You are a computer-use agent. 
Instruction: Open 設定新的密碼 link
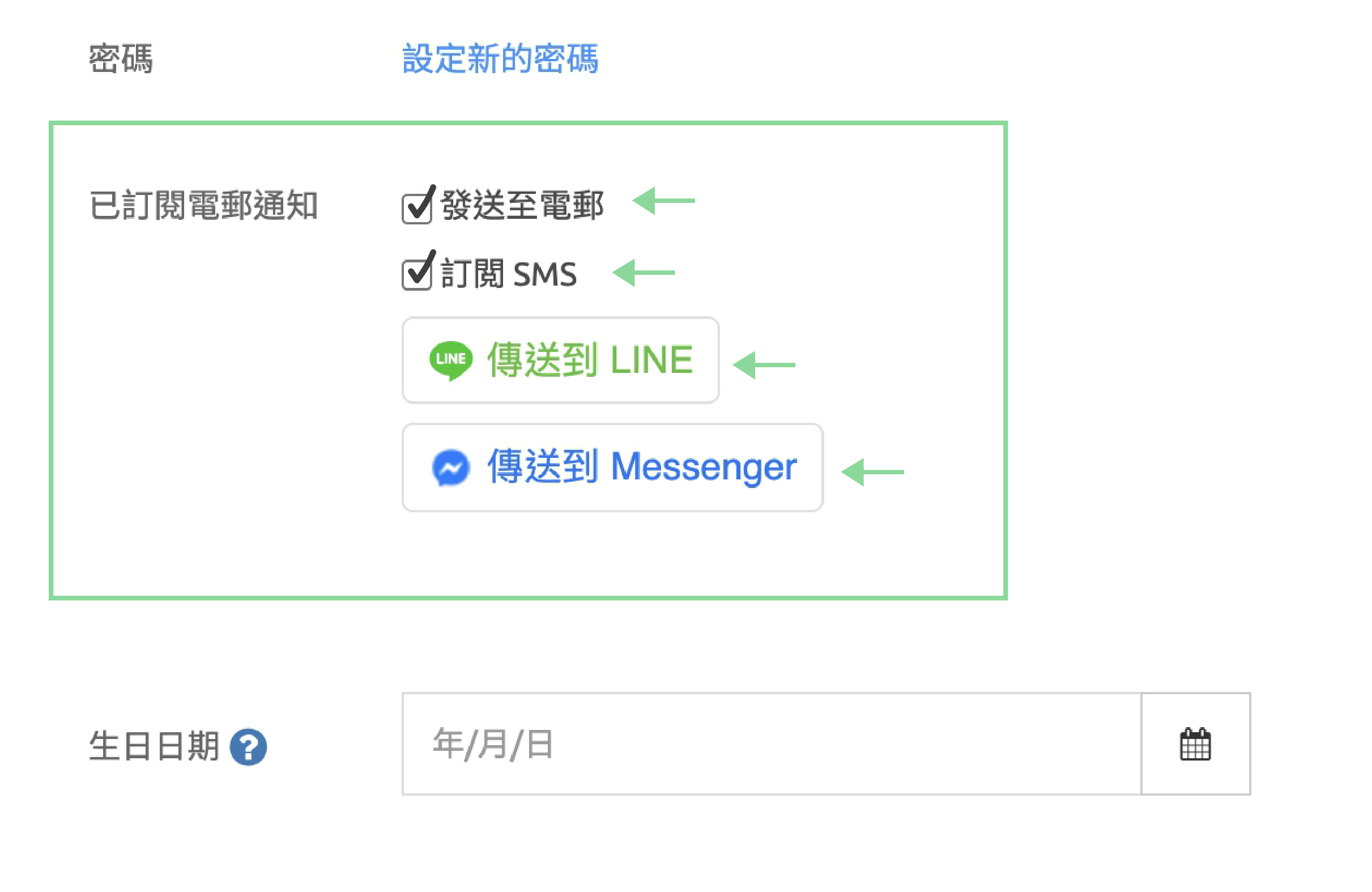(500, 59)
